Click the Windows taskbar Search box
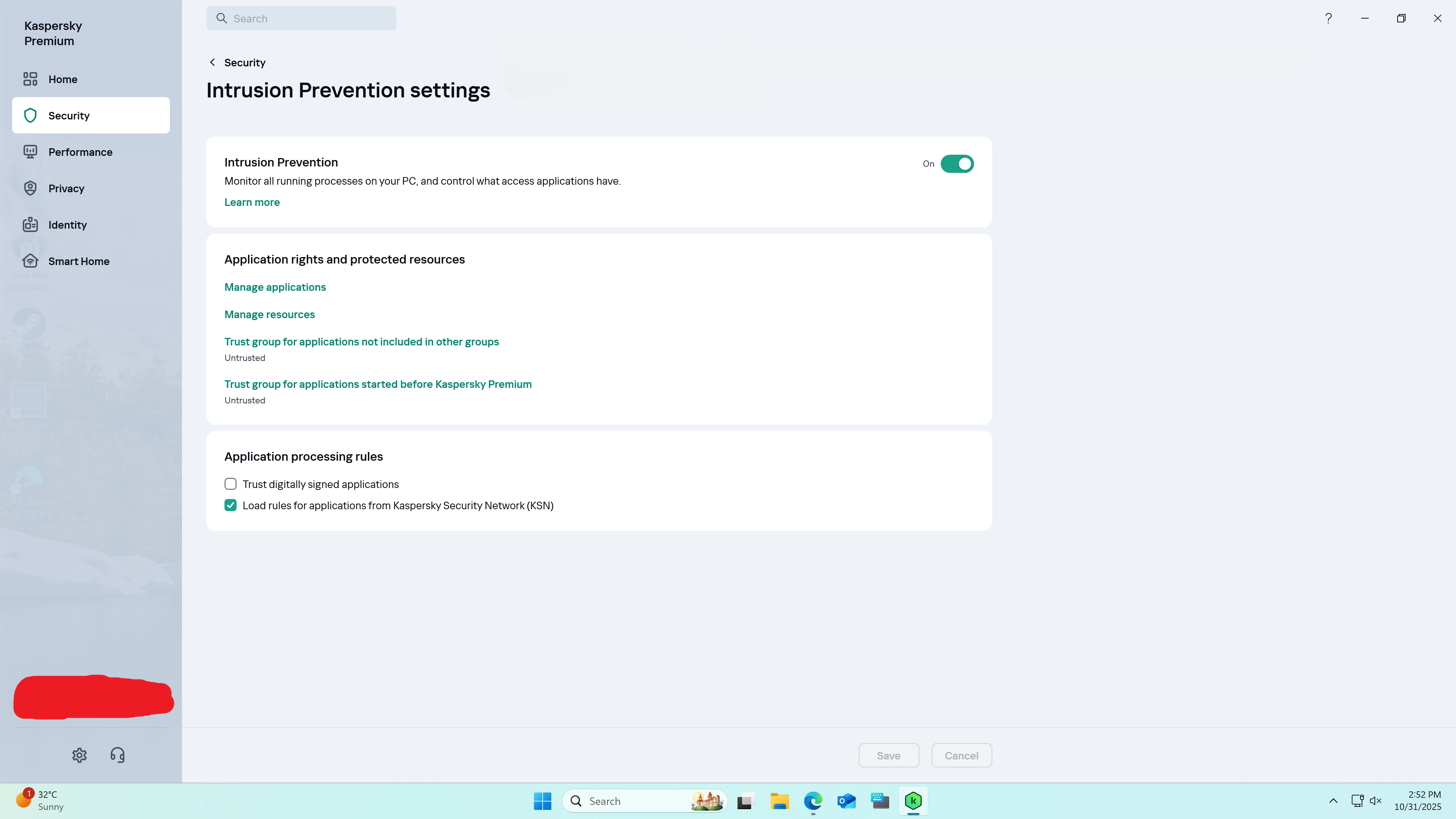This screenshot has width=1456, height=819. 644,801
